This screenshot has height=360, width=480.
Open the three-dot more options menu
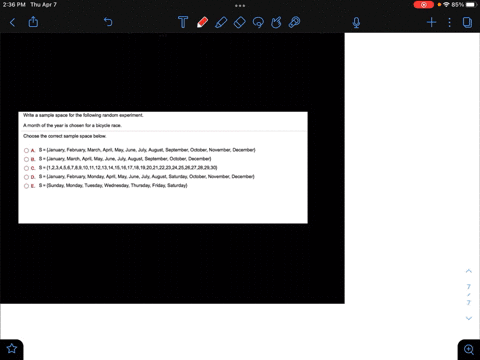point(449,22)
